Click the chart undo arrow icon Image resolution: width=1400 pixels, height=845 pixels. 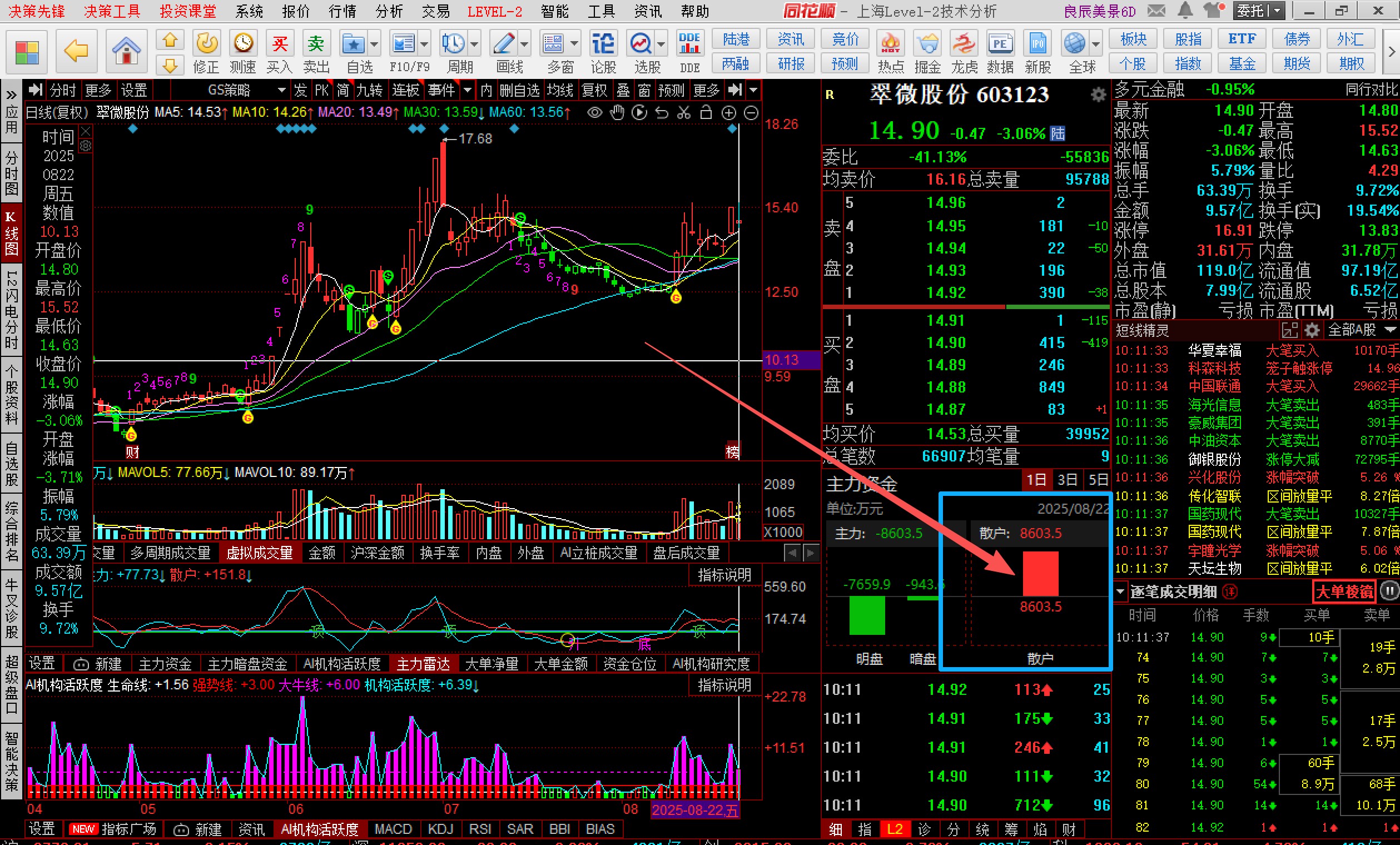click(662, 113)
